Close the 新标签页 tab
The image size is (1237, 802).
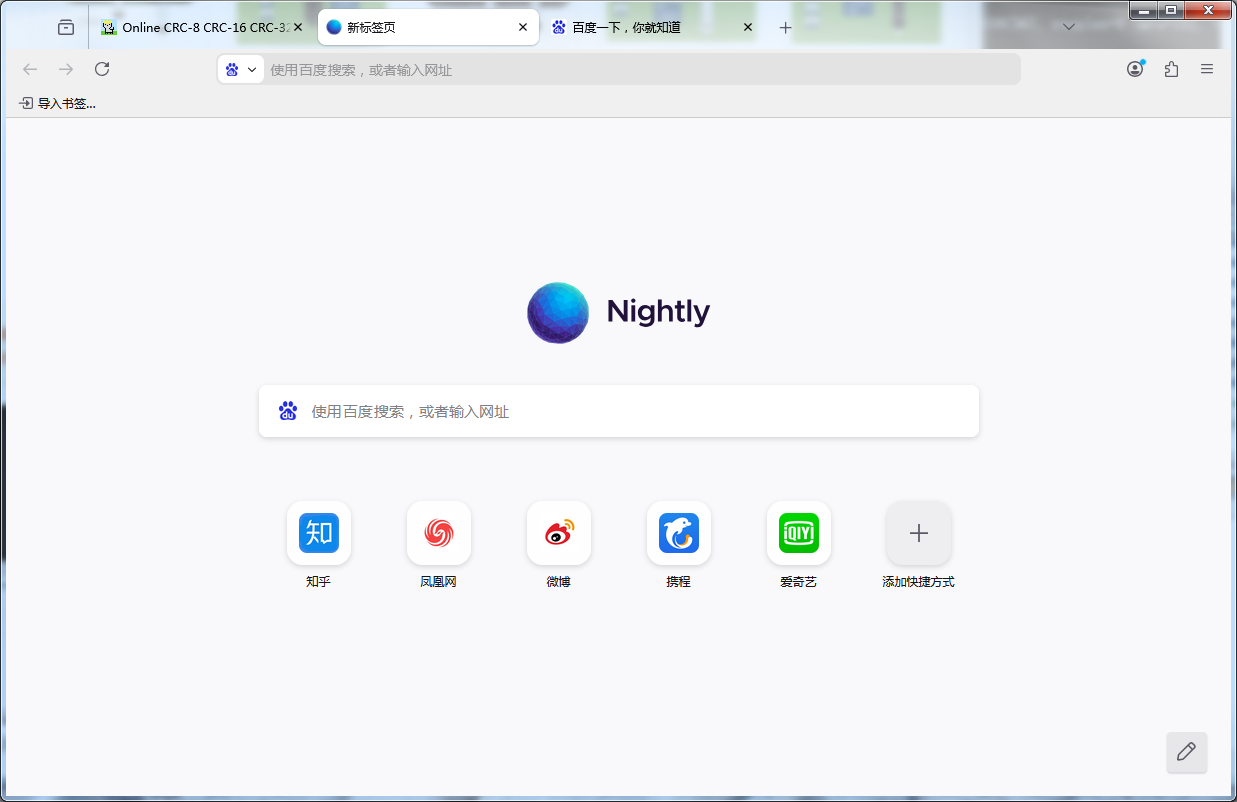click(x=522, y=28)
